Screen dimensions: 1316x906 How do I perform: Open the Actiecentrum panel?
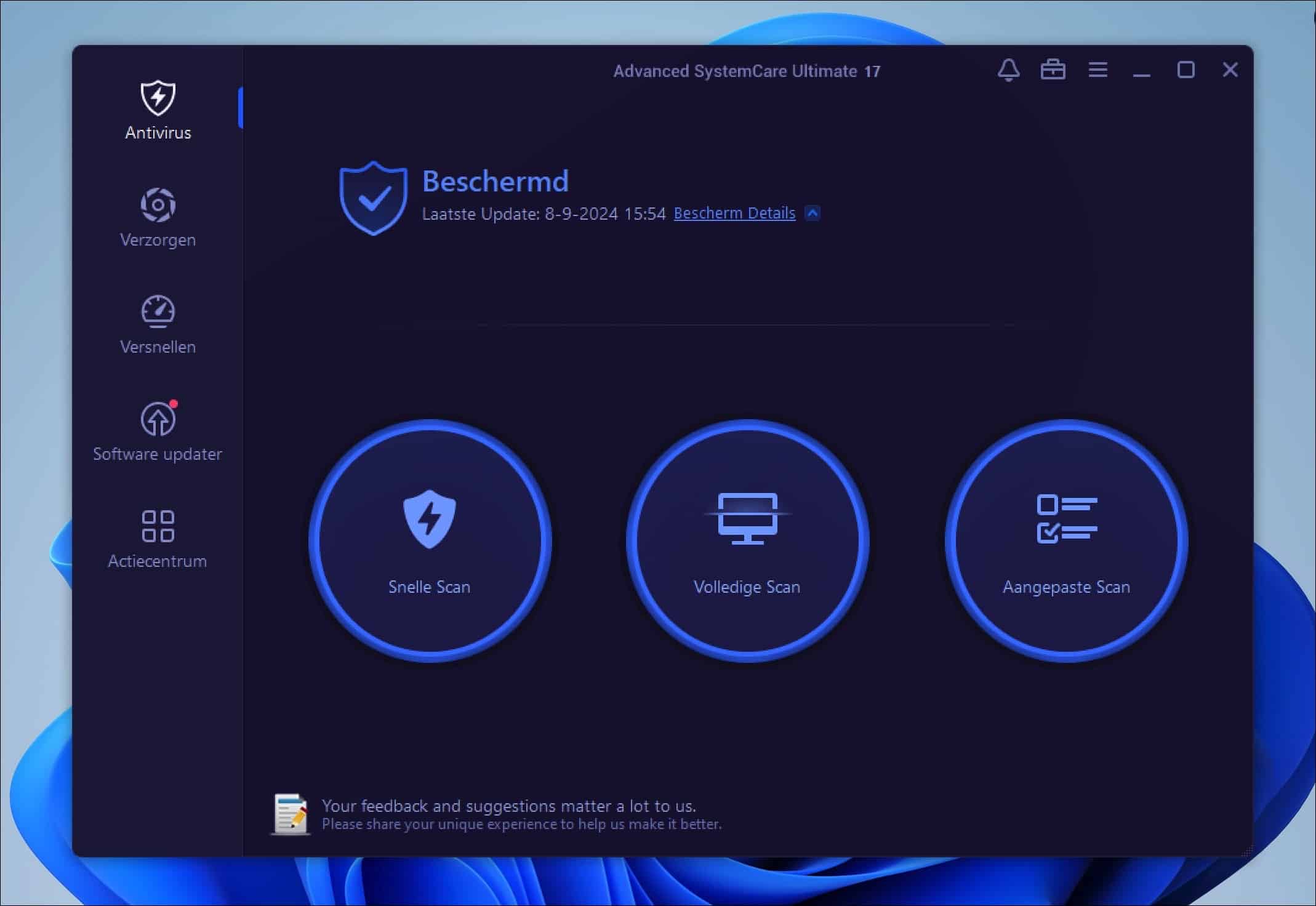click(158, 539)
